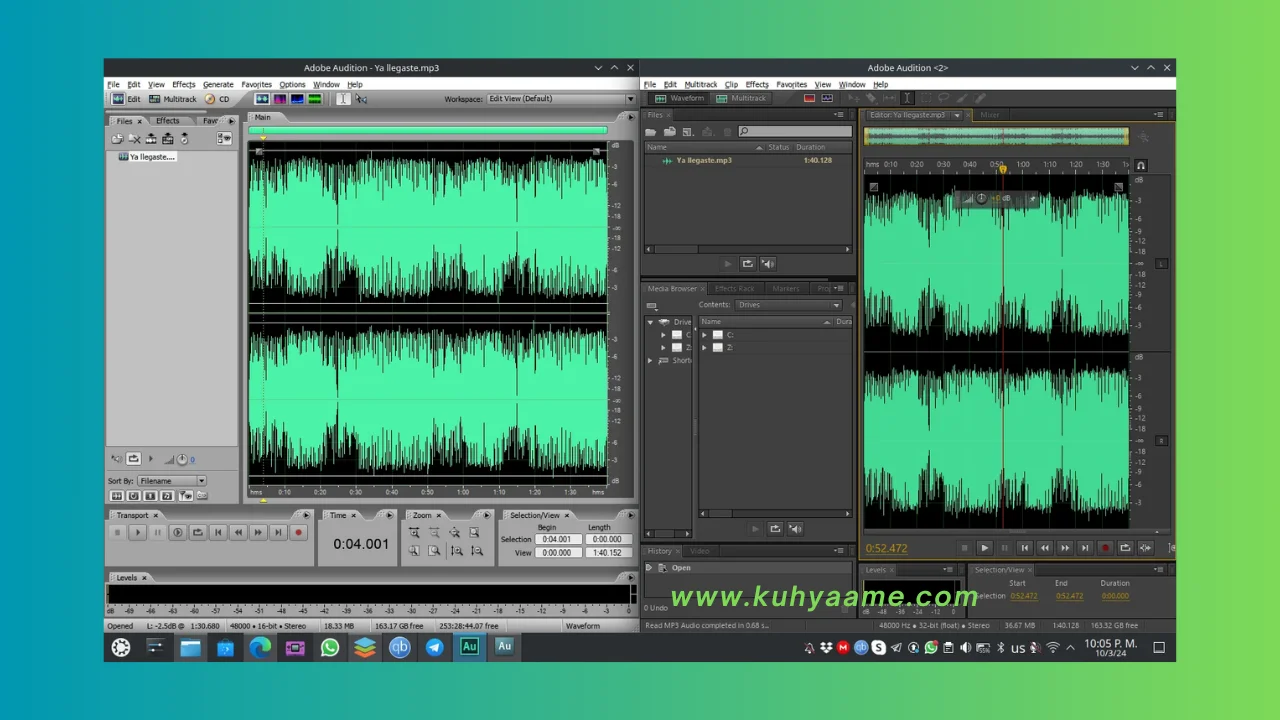1280x720 pixels.
Task: Click CD view button in left window
Action: coord(218,99)
